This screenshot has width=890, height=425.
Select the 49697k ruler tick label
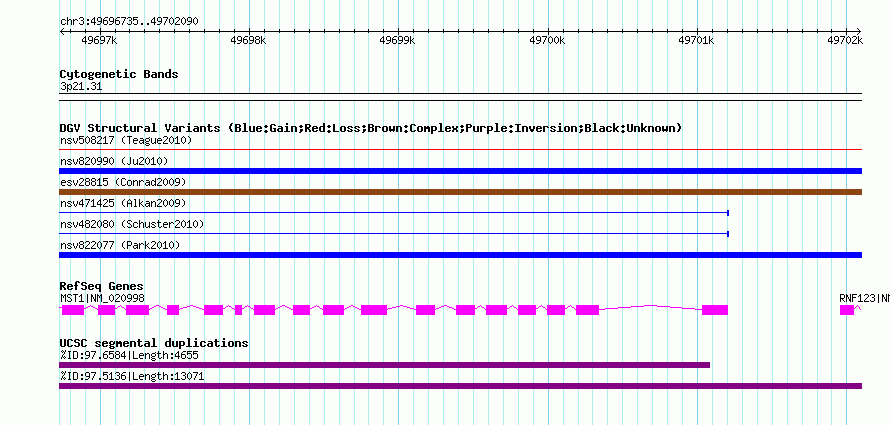[100, 40]
